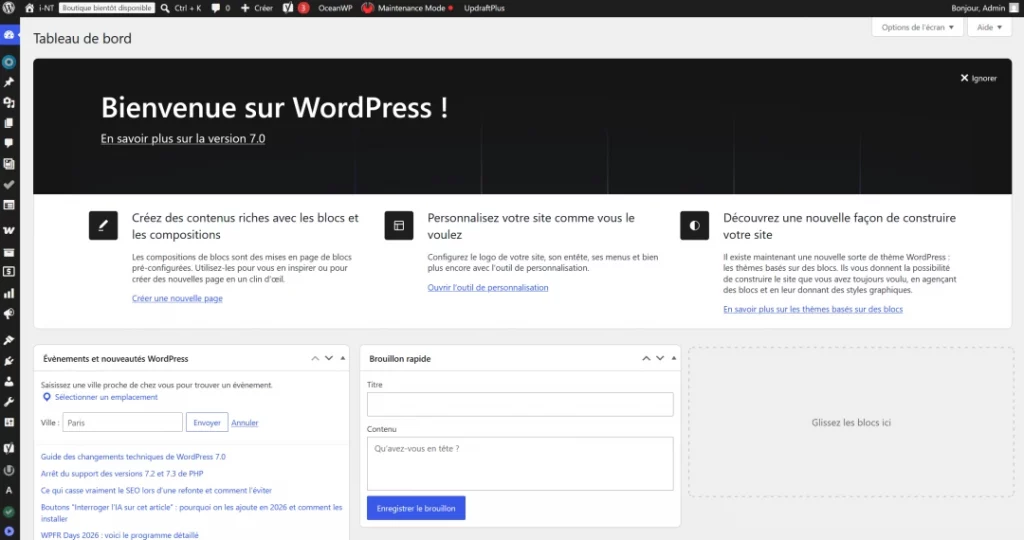Screen dimensions: 1024x540
Task: Click 'Créer une nouvelle page' link
Action: coord(177,298)
